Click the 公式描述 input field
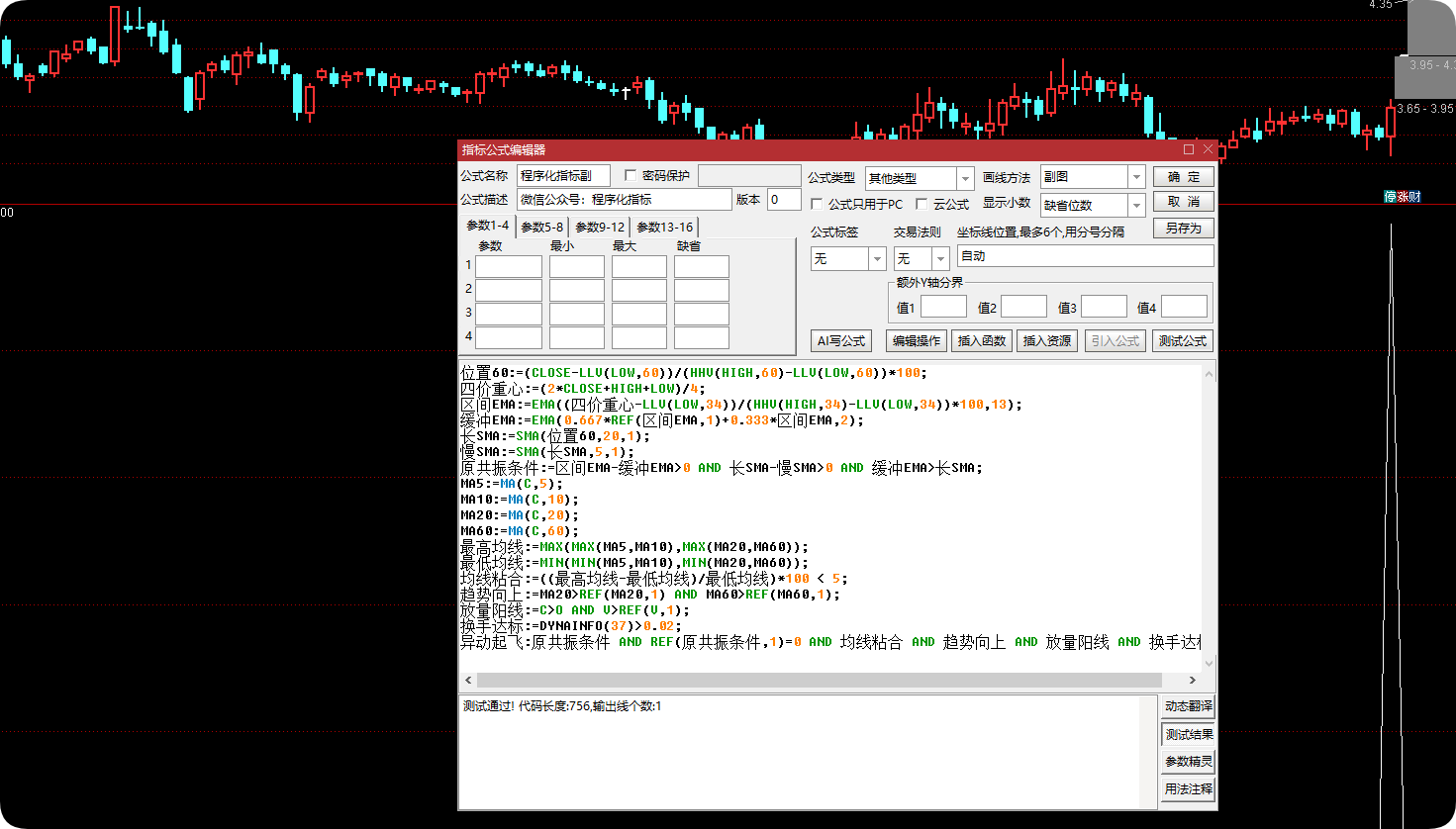The image size is (1456, 829). (x=625, y=200)
